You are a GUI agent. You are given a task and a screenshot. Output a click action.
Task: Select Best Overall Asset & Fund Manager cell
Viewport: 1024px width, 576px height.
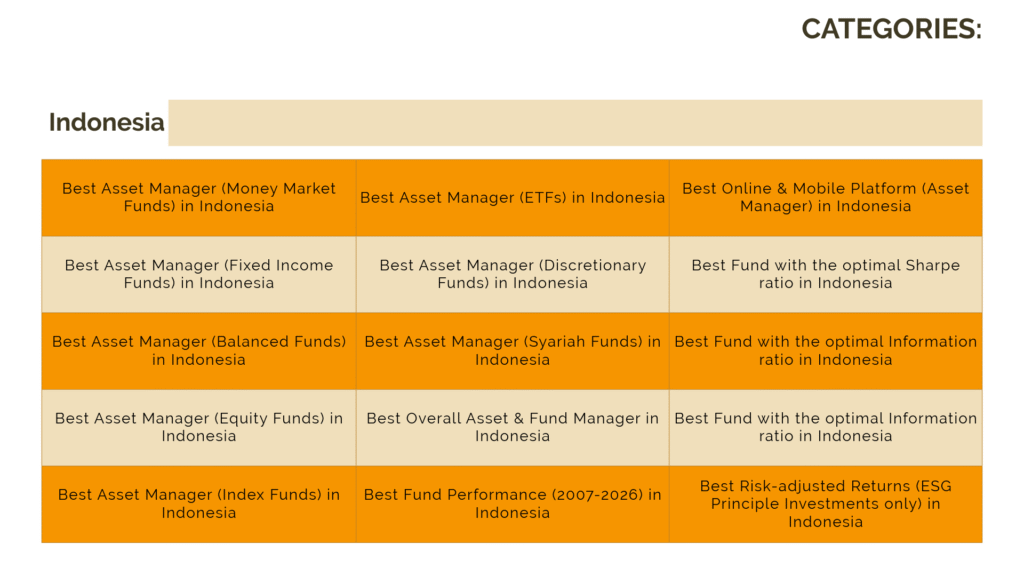point(512,427)
